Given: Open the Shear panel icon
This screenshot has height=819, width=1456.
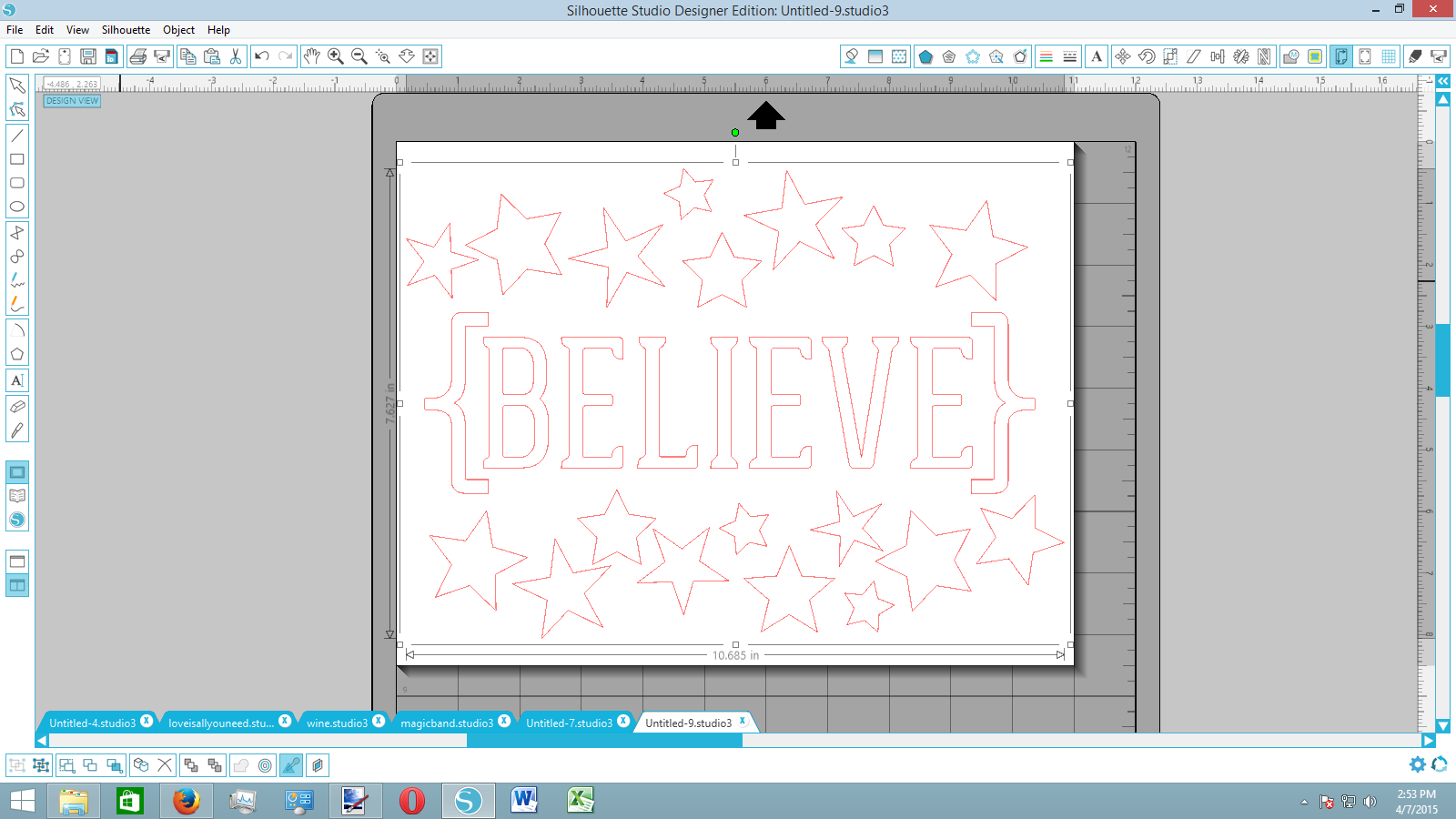Looking at the screenshot, I should click(1194, 56).
